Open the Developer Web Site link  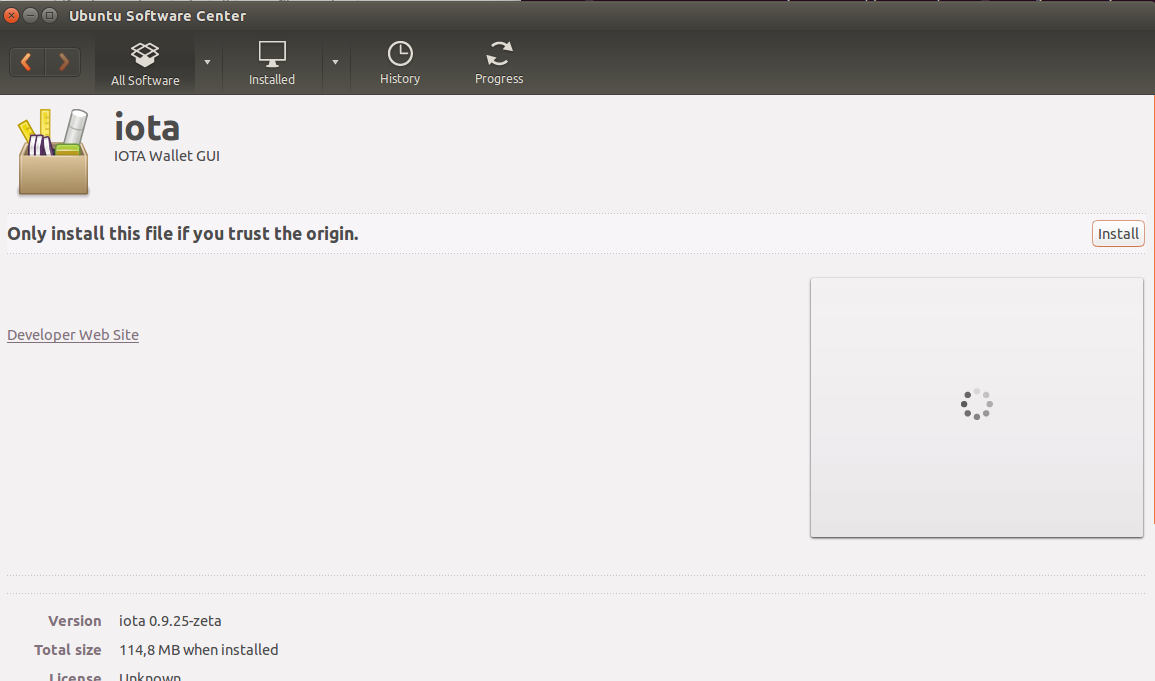pyautogui.click(x=73, y=334)
